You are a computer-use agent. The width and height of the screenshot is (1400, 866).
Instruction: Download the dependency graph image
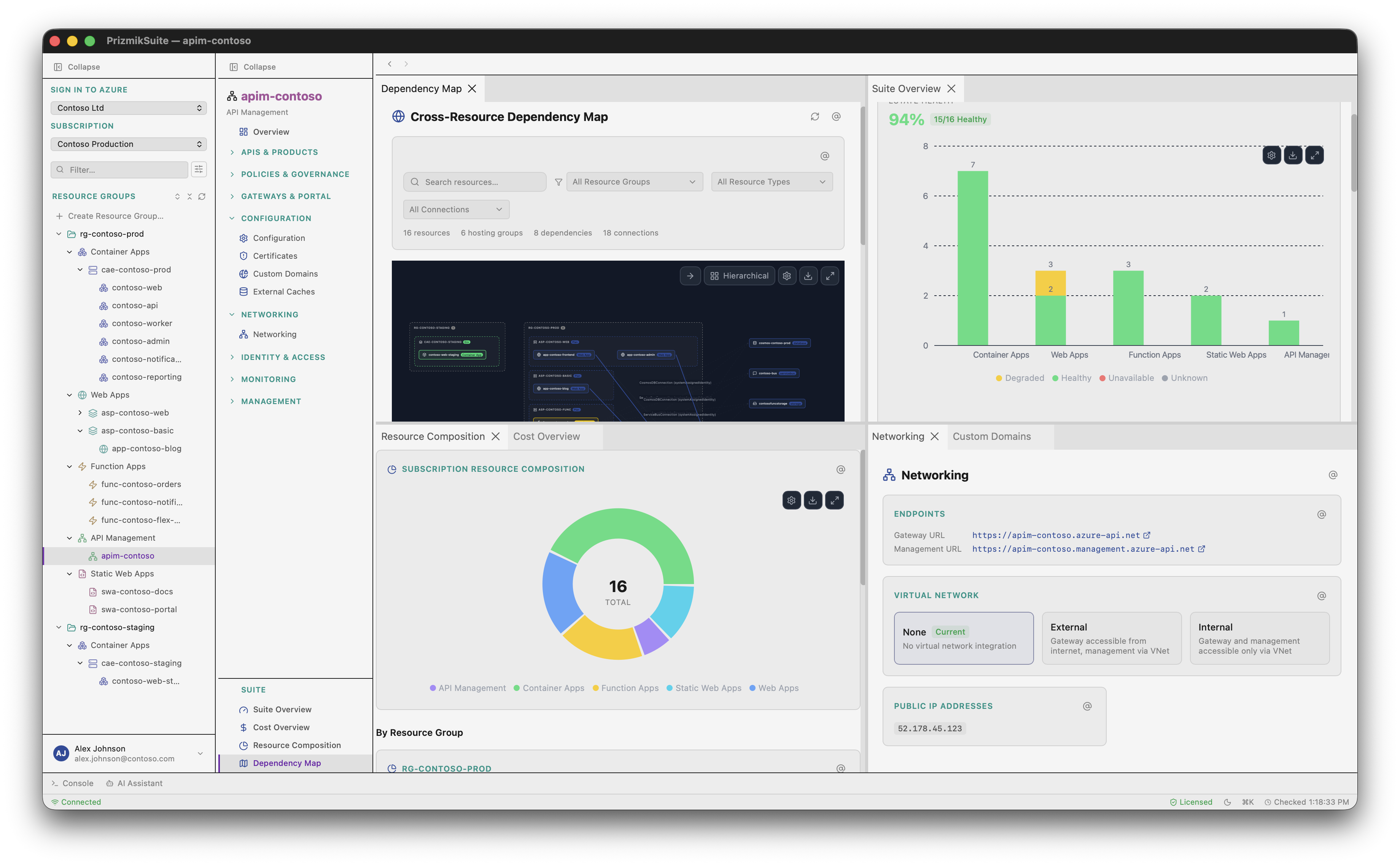point(808,276)
